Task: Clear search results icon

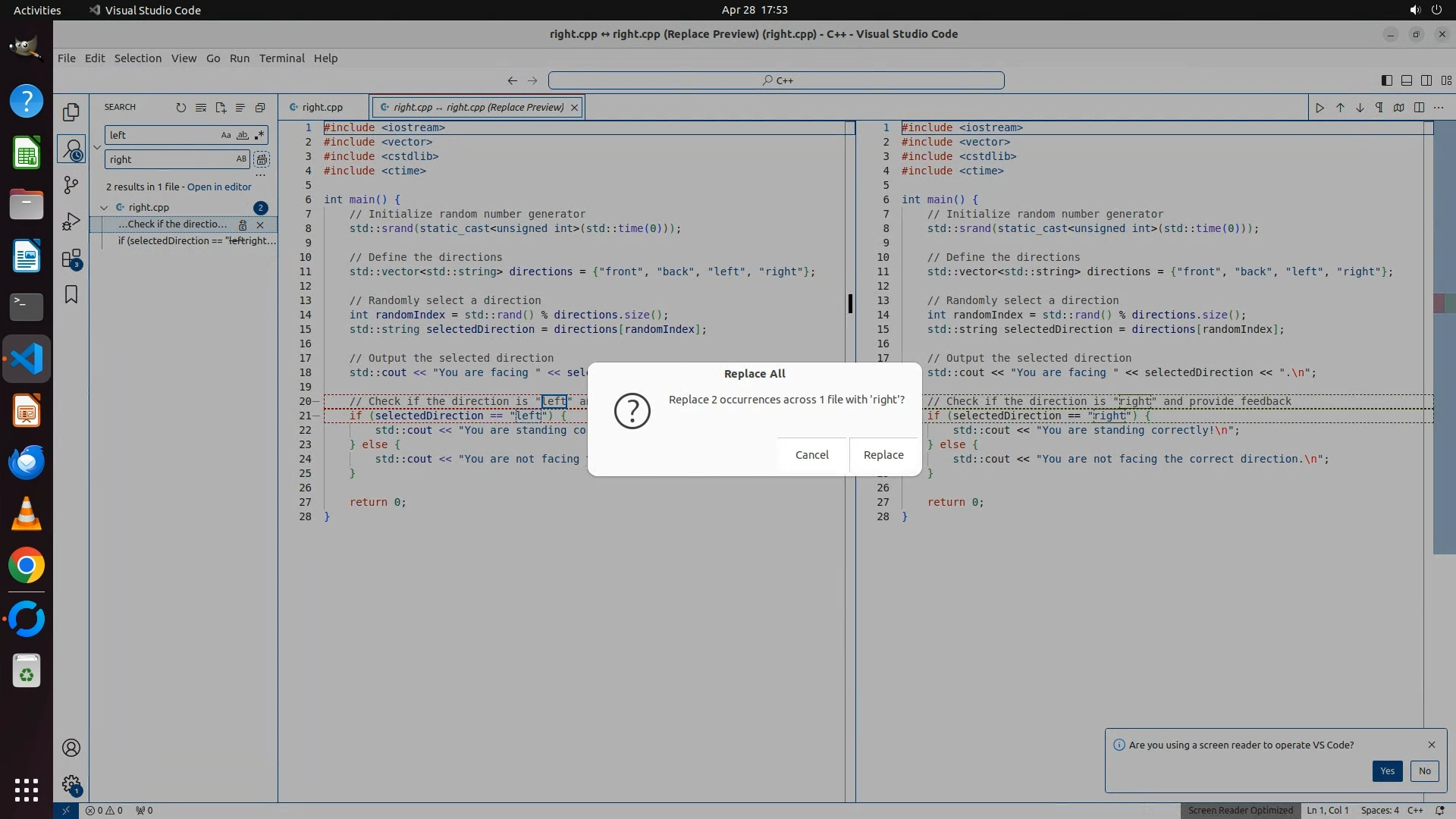Action: pyautogui.click(x=200, y=108)
